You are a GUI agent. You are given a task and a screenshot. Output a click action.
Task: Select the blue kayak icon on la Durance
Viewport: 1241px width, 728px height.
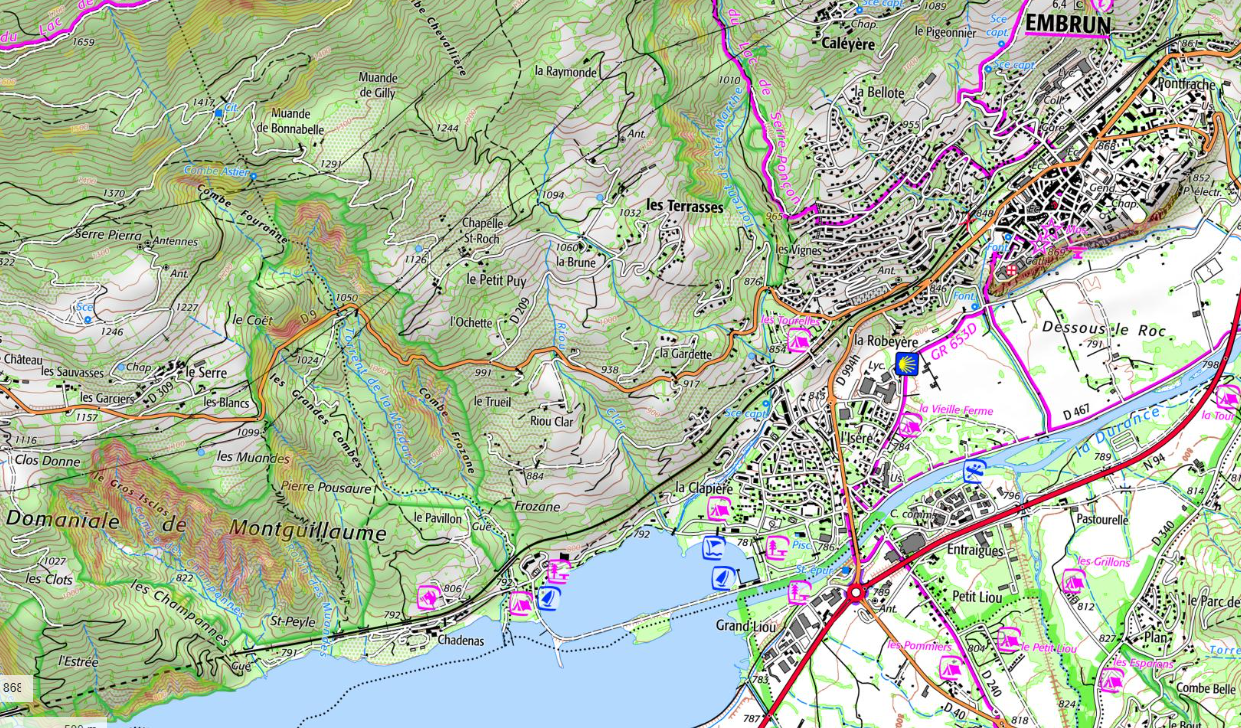970,471
